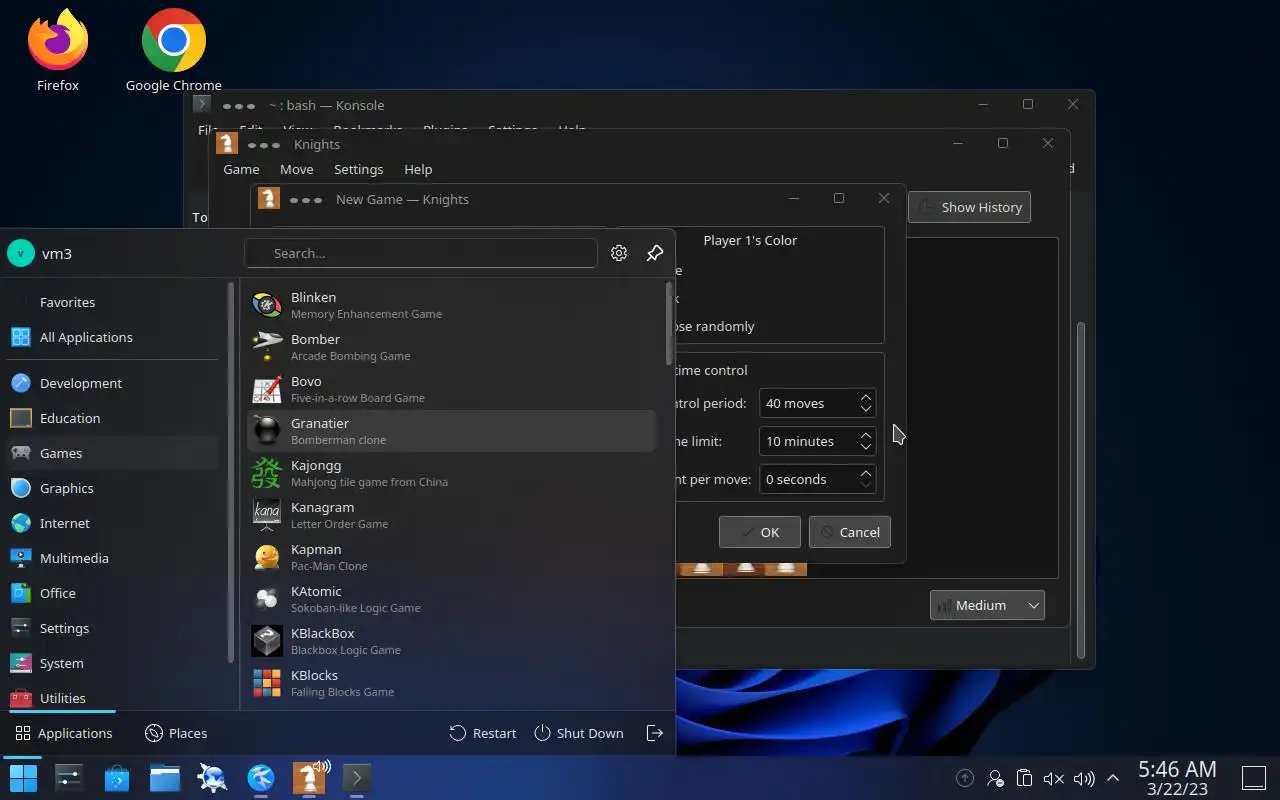Click Cancel in the New Game dialog
This screenshot has width=1280, height=800.
[x=850, y=532]
